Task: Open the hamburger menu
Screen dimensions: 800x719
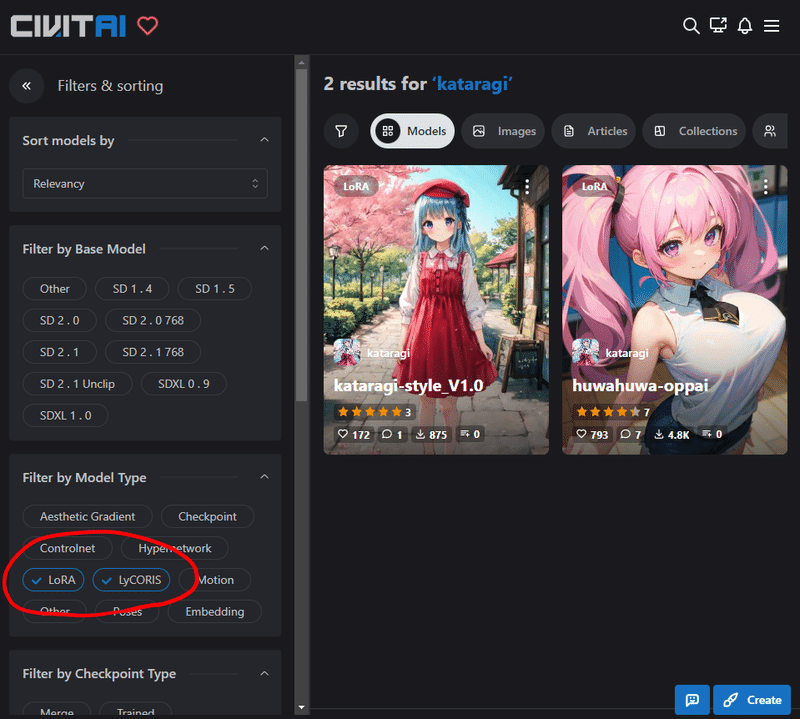Action: point(771,26)
